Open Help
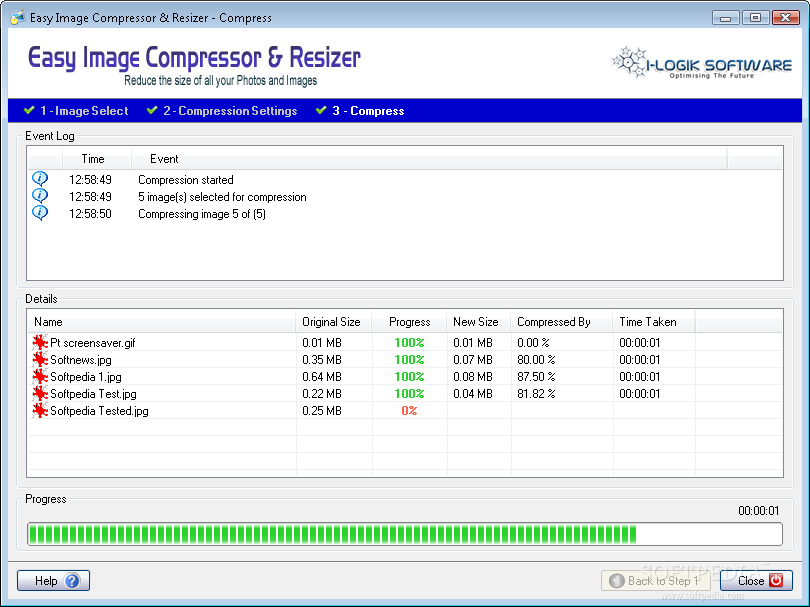 (x=54, y=581)
